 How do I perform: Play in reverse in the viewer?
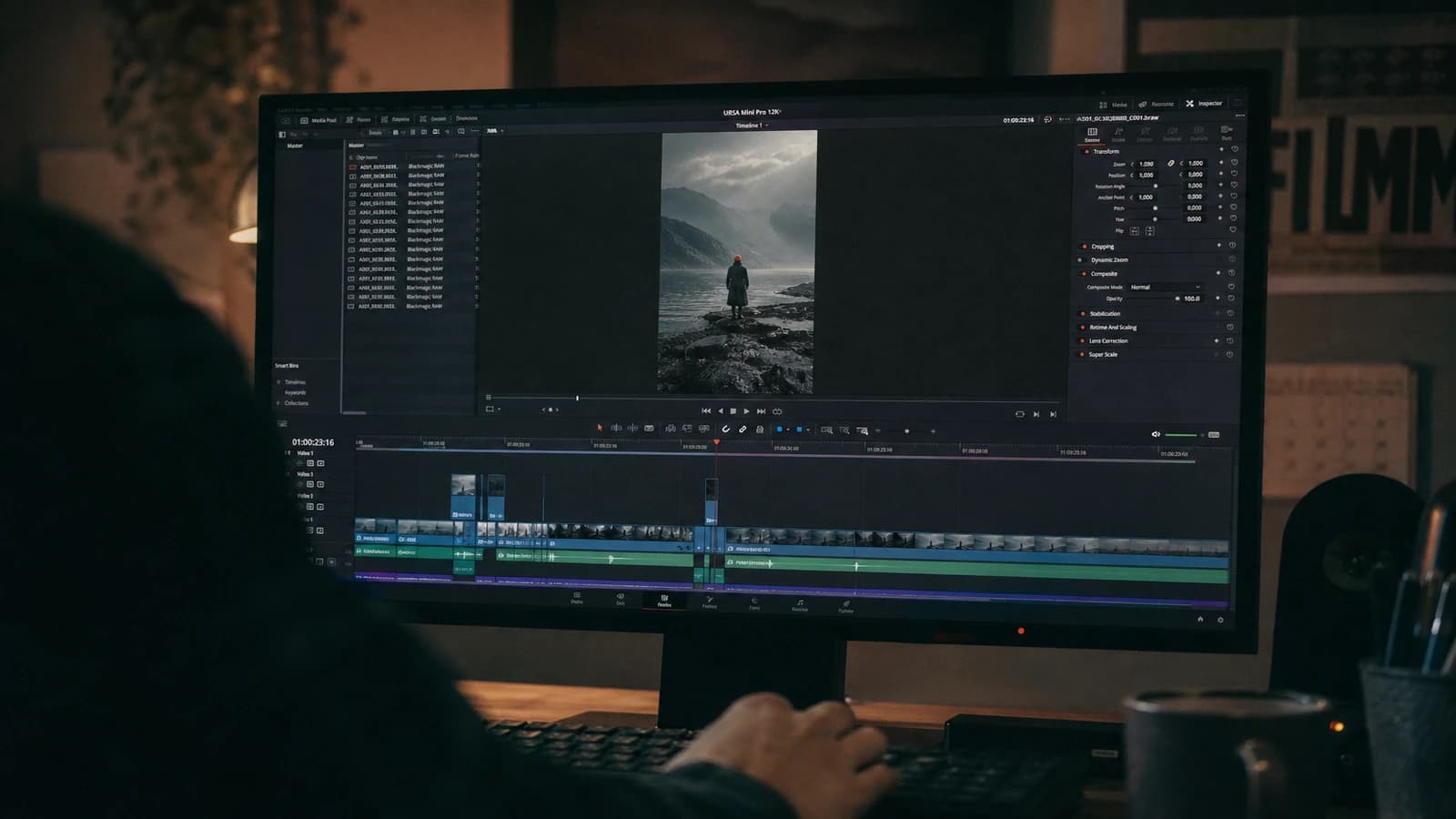(720, 411)
